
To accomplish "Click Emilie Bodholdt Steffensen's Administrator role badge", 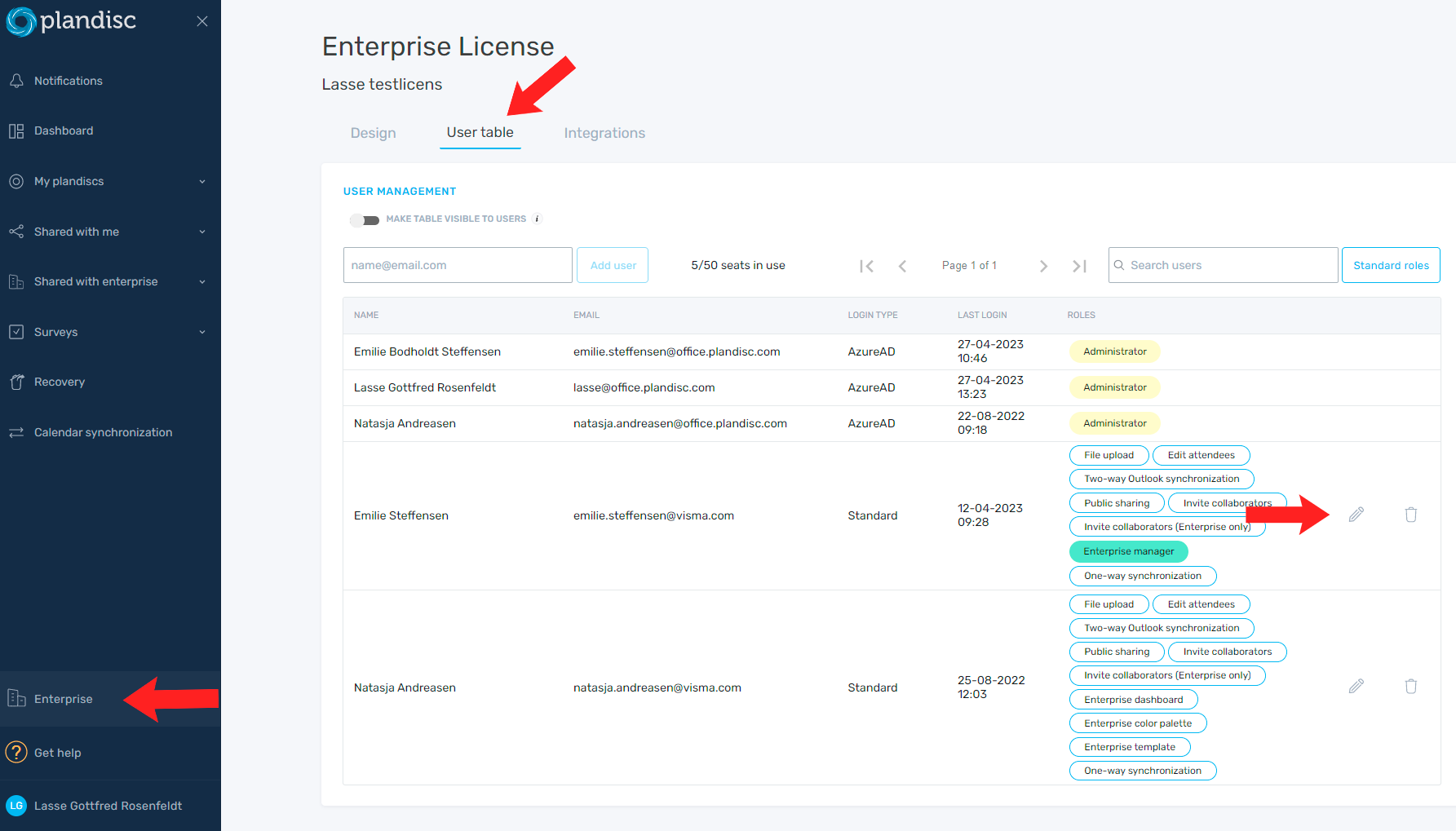I will tap(1115, 351).
